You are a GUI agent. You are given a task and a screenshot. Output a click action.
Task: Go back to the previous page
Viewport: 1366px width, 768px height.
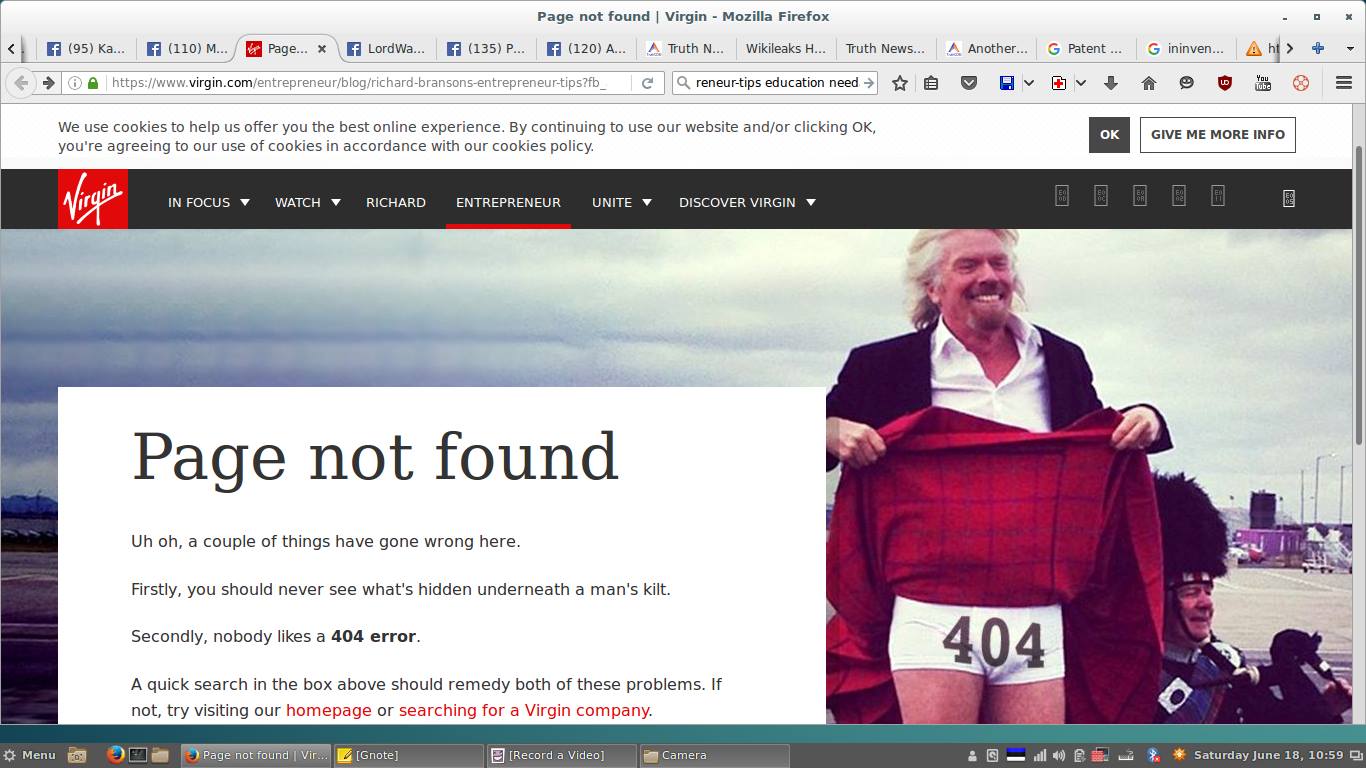click(x=21, y=83)
